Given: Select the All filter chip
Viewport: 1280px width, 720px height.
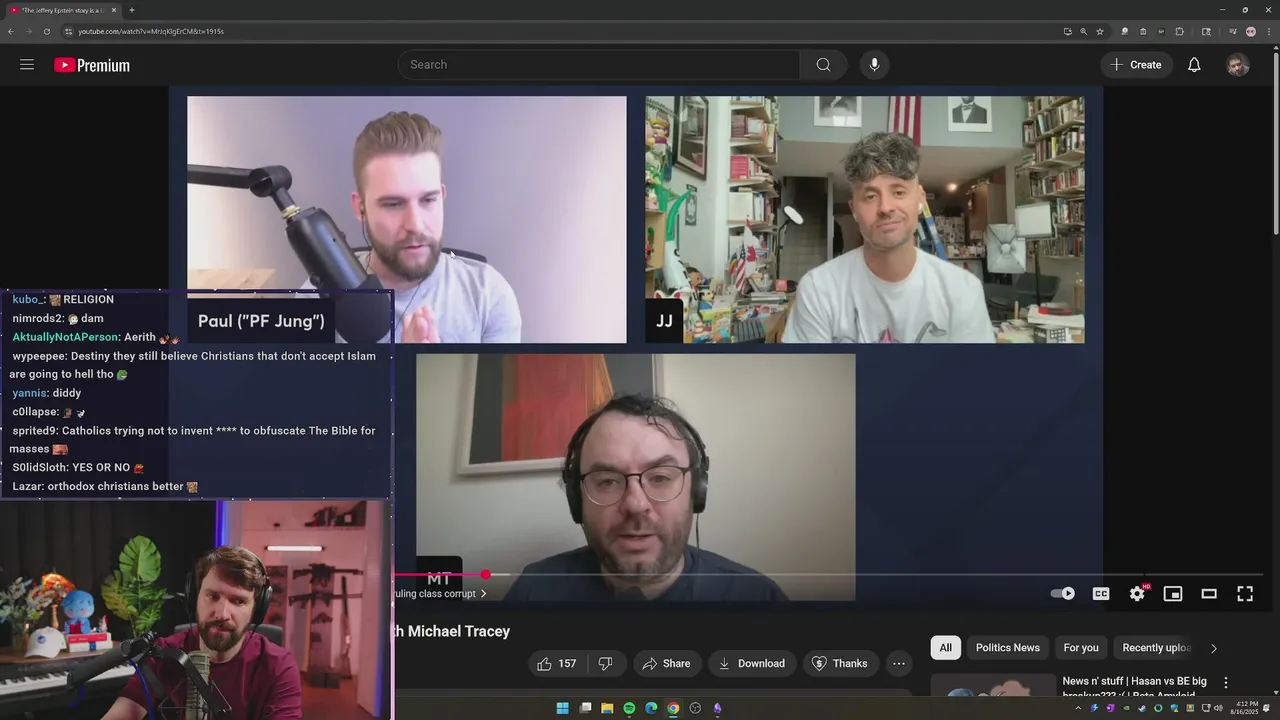Looking at the screenshot, I should (x=945, y=648).
